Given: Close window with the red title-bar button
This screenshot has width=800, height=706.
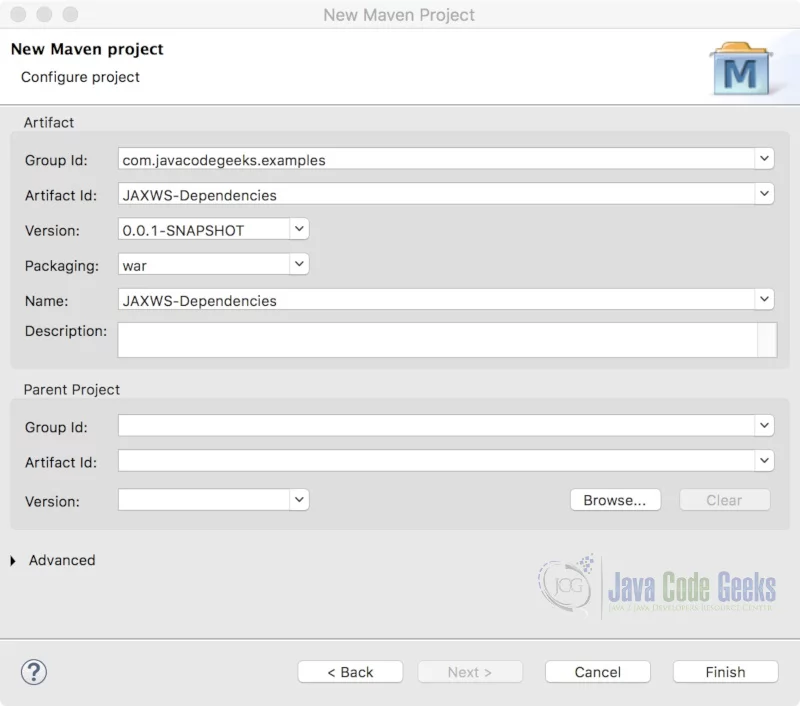Looking at the screenshot, I should [18, 14].
